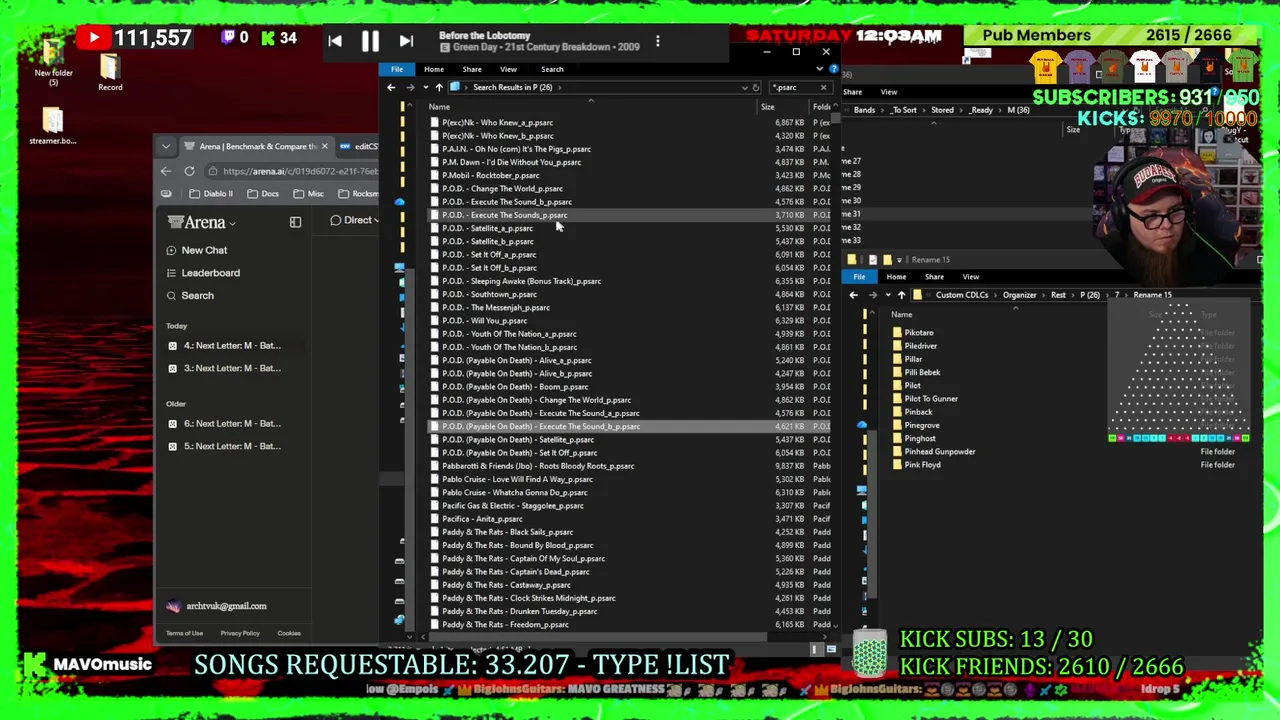
Task: Open the Share ribbon tab in search window
Action: (471, 69)
